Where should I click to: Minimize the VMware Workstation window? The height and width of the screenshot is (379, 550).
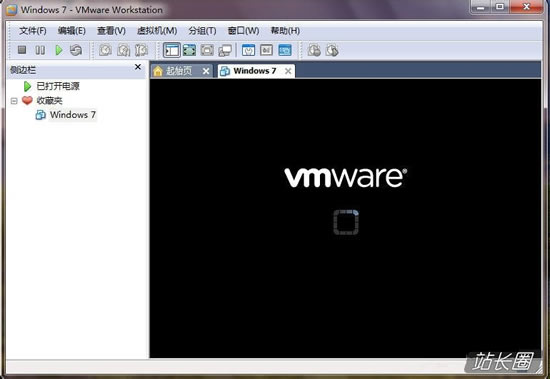(x=481, y=7)
